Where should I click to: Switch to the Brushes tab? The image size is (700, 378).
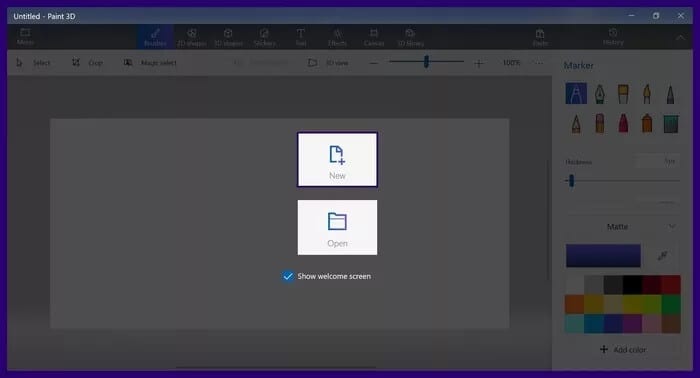155,37
